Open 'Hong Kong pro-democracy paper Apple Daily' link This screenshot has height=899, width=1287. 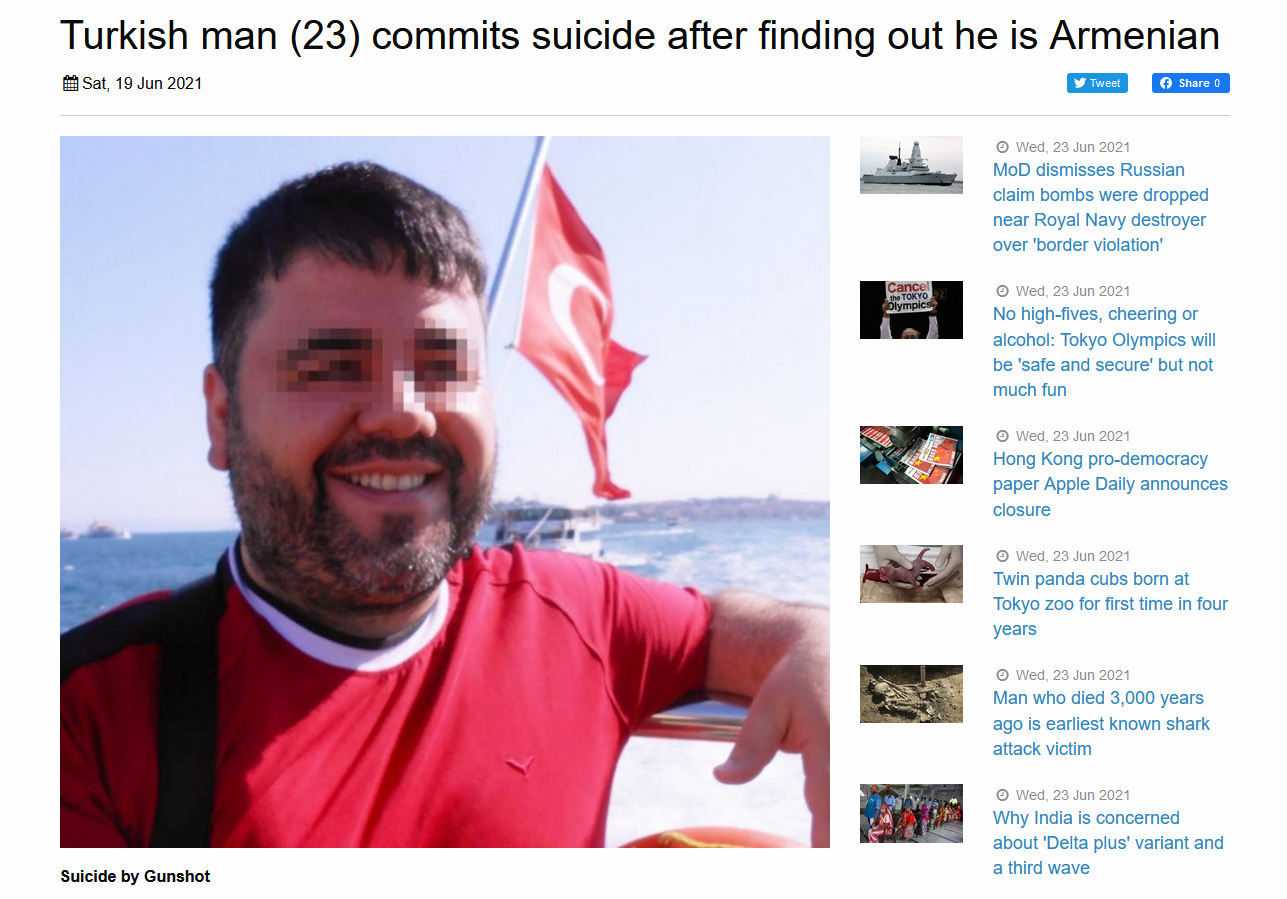tap(1110, 484)
